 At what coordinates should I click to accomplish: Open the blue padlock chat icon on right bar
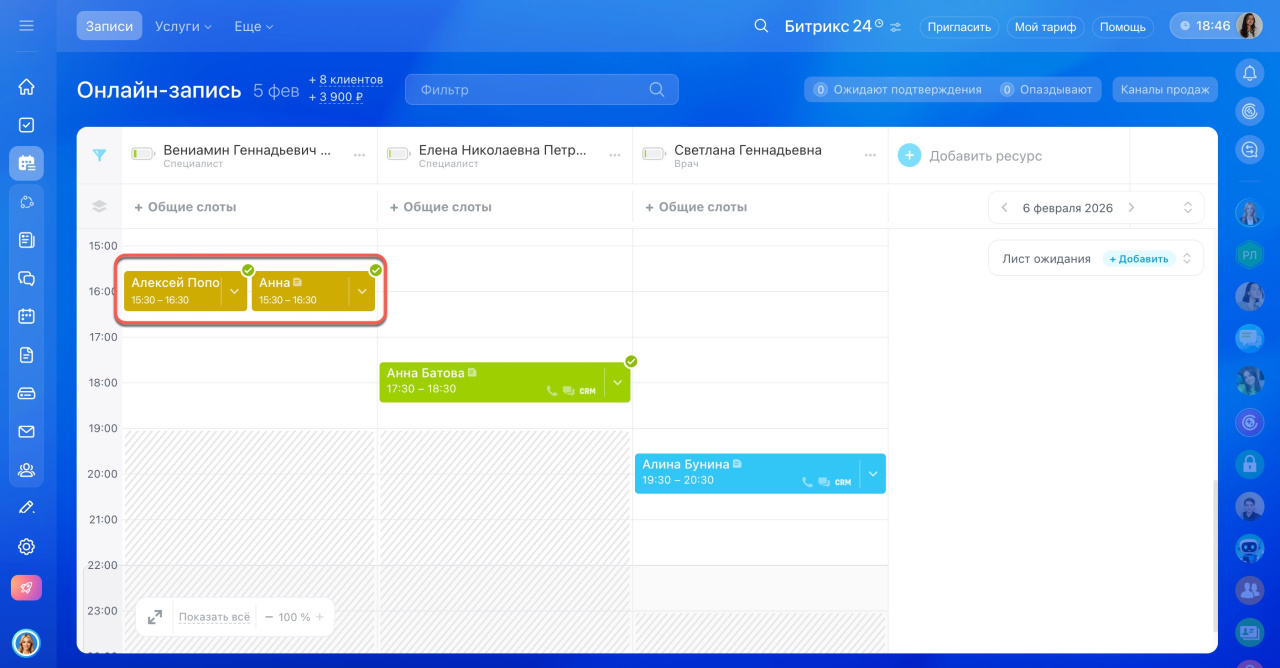pos(1249,464)
